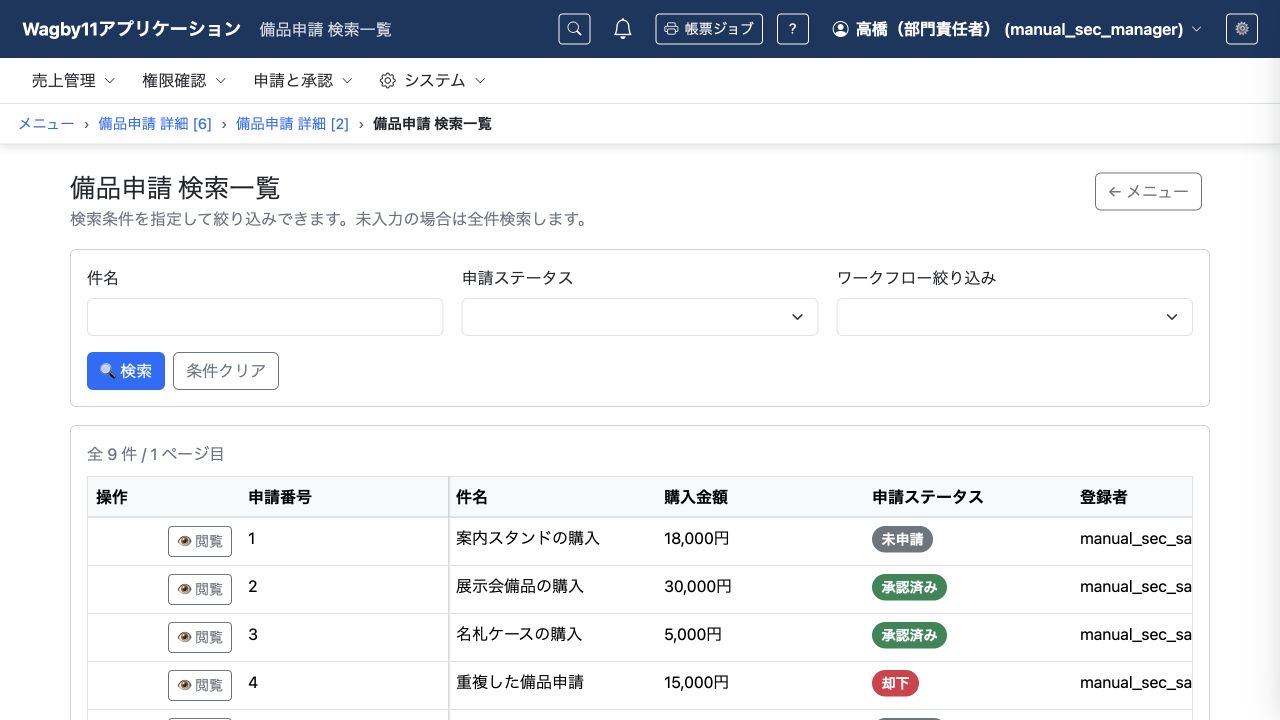Click the help question mark icon
Screen dimensions: 1280x720
tap(792, 29)
